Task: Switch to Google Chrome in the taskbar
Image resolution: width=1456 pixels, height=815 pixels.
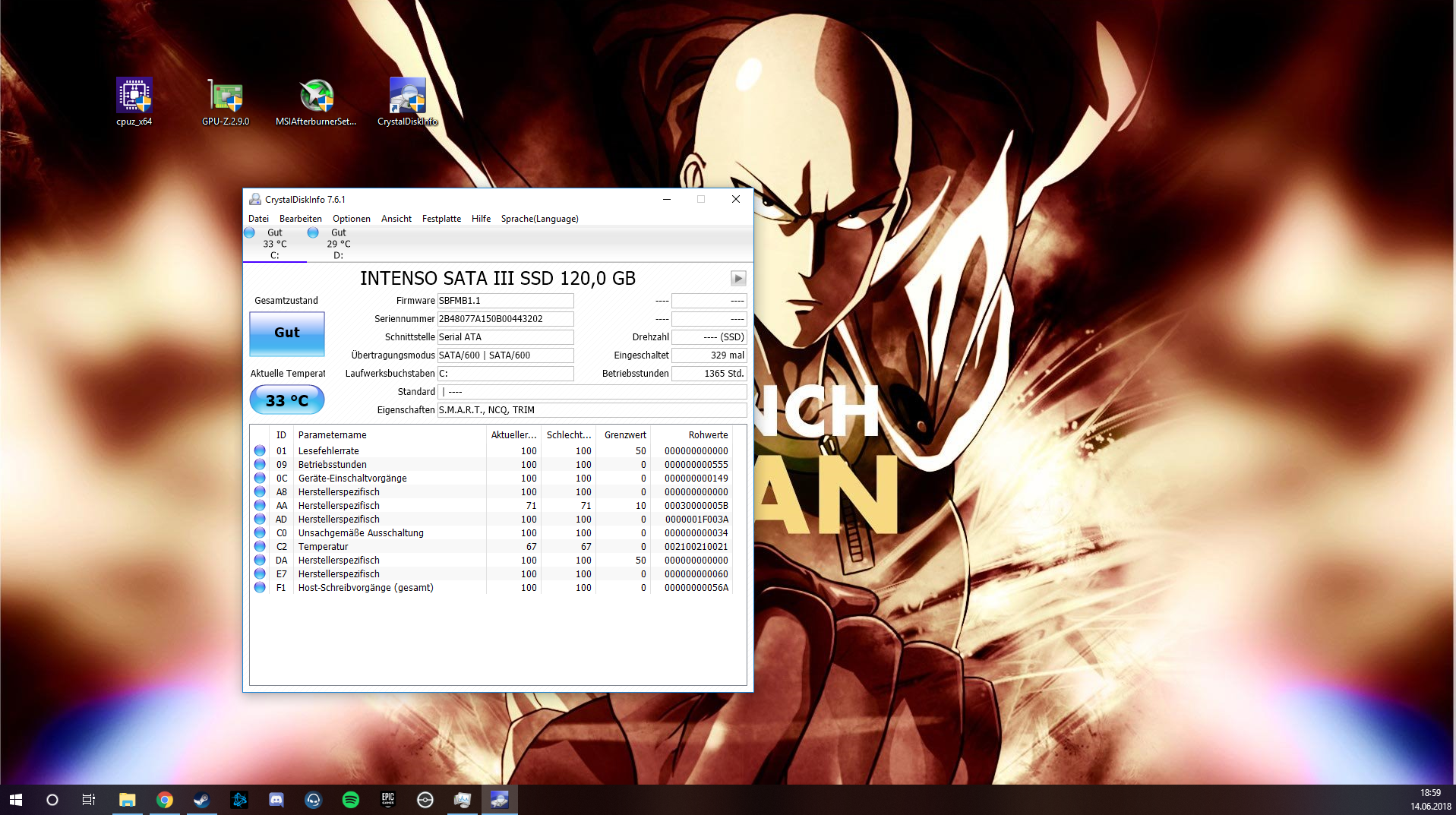Action: (x=164, y=800)
